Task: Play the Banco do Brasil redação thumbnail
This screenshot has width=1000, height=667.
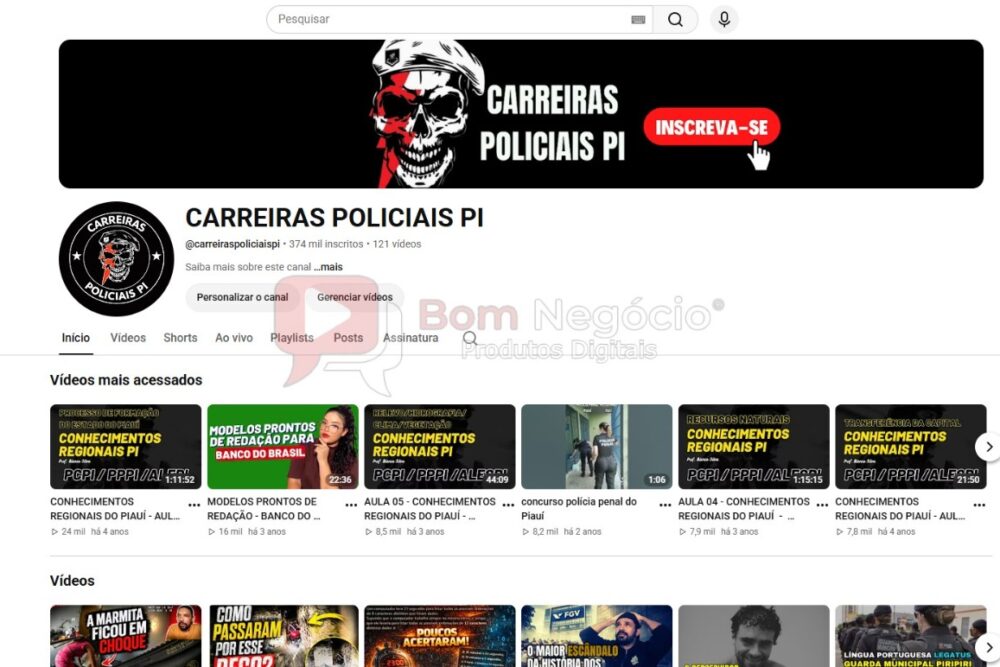Action: point(283,446)
